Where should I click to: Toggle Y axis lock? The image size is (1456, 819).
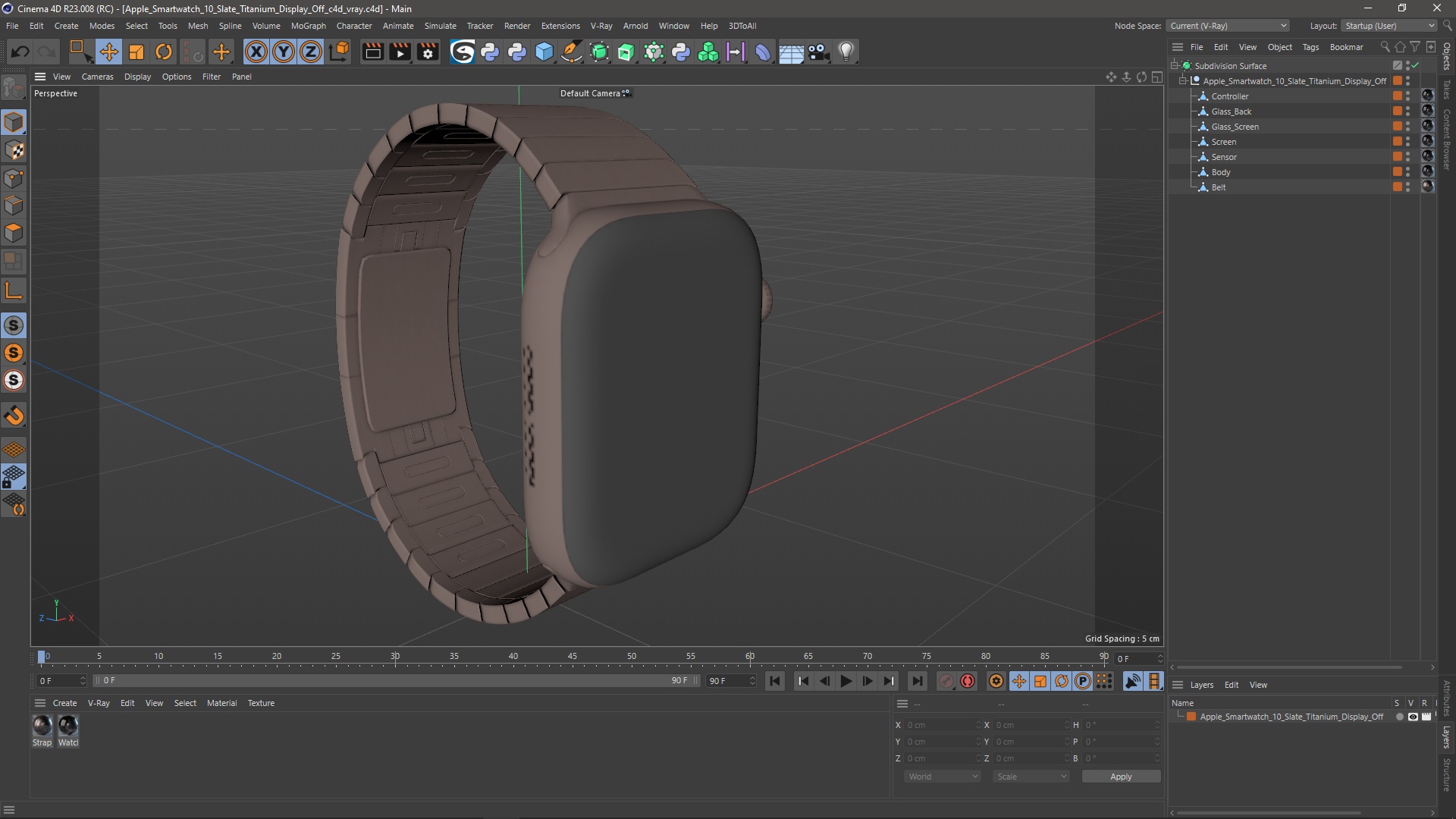284,52
